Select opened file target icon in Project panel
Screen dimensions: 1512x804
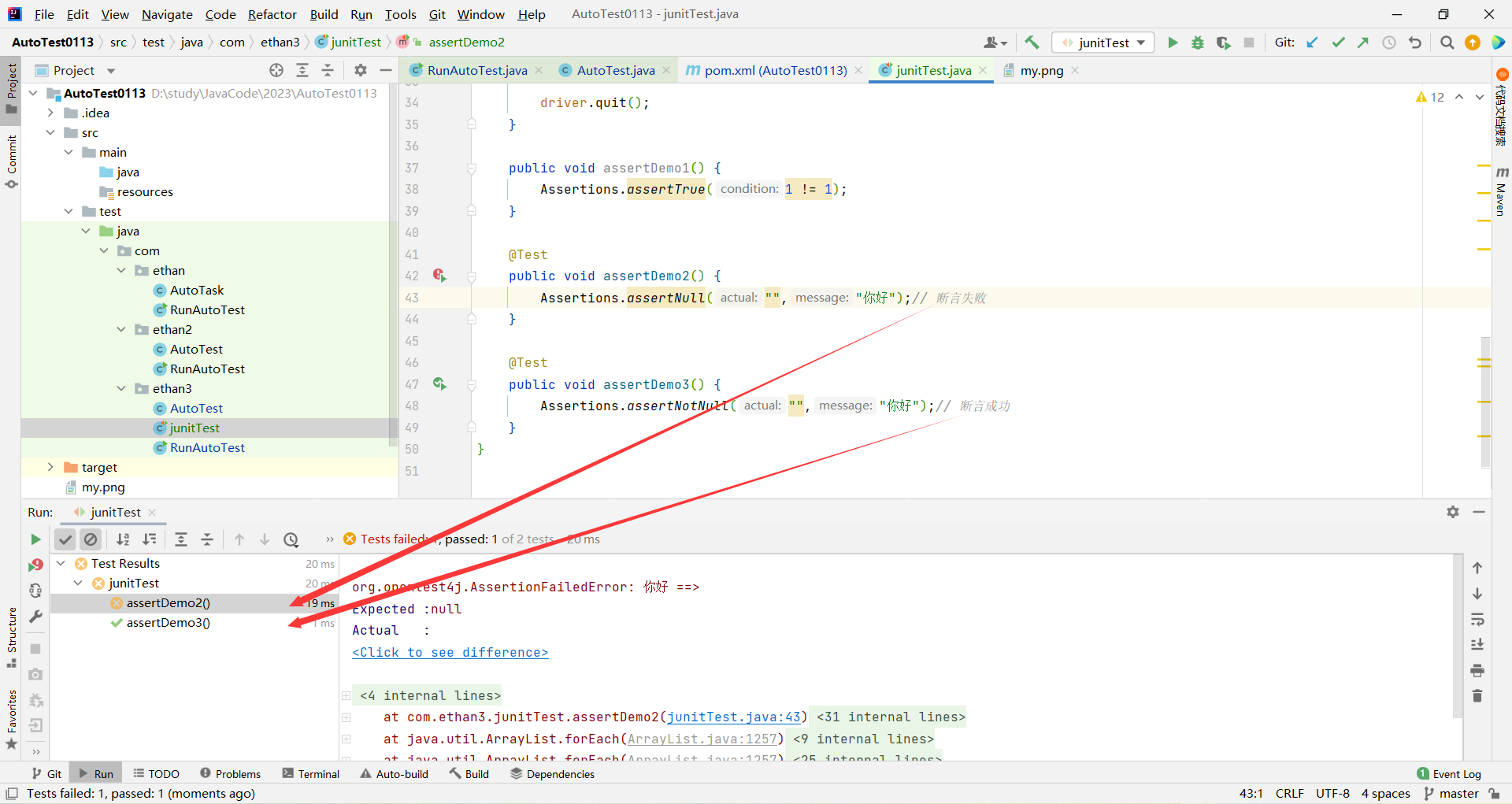point(276,70)
